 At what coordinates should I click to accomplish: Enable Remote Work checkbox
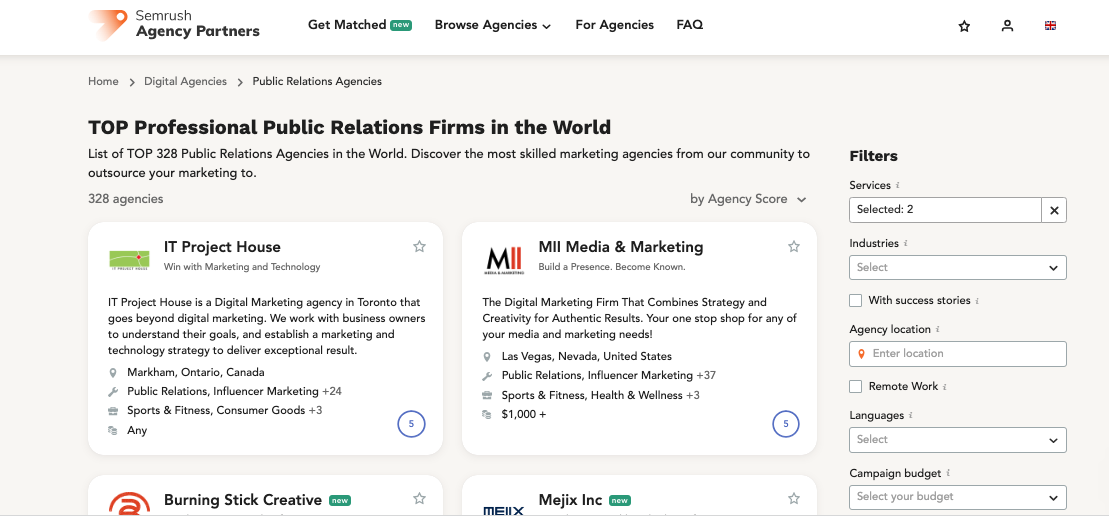pos(856,386)
